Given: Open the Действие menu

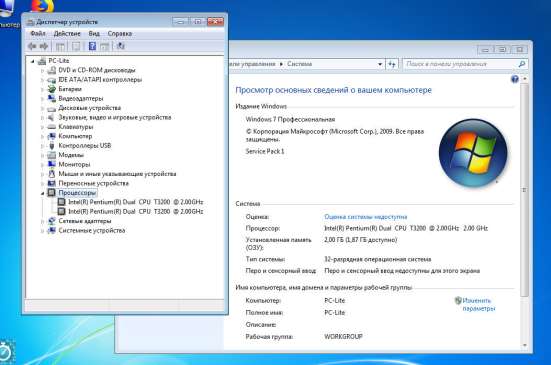Looking at the screenshot, I should [67, 34].
